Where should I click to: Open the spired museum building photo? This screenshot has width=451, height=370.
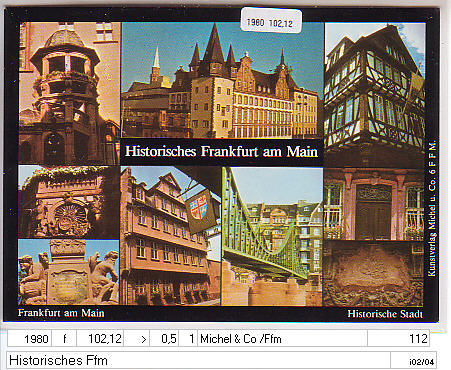tap(222, 80)
